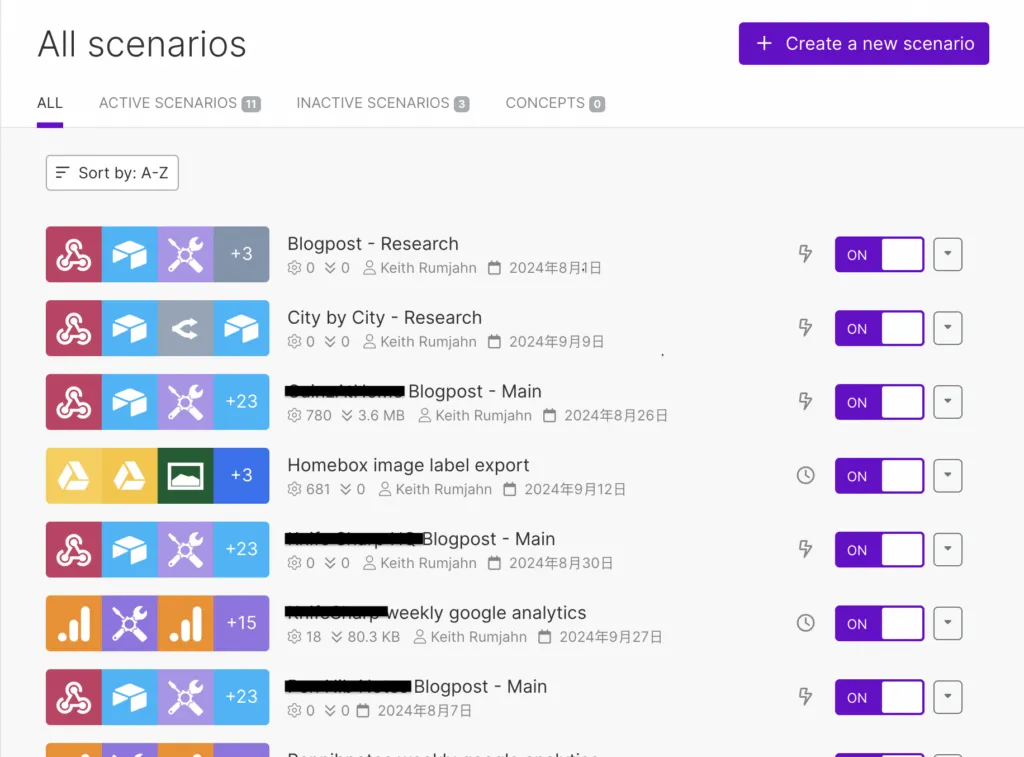Expand options menu for City by City - Research
Viewport: 1024px width, 757px height.
(x=947, y=328)
